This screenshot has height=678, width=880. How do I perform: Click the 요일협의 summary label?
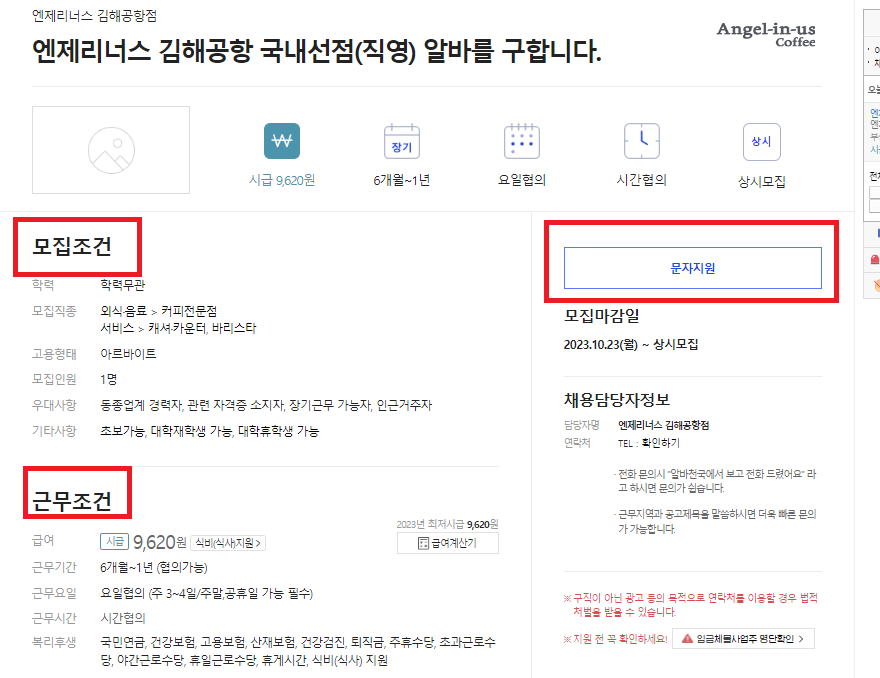[522, 180]
